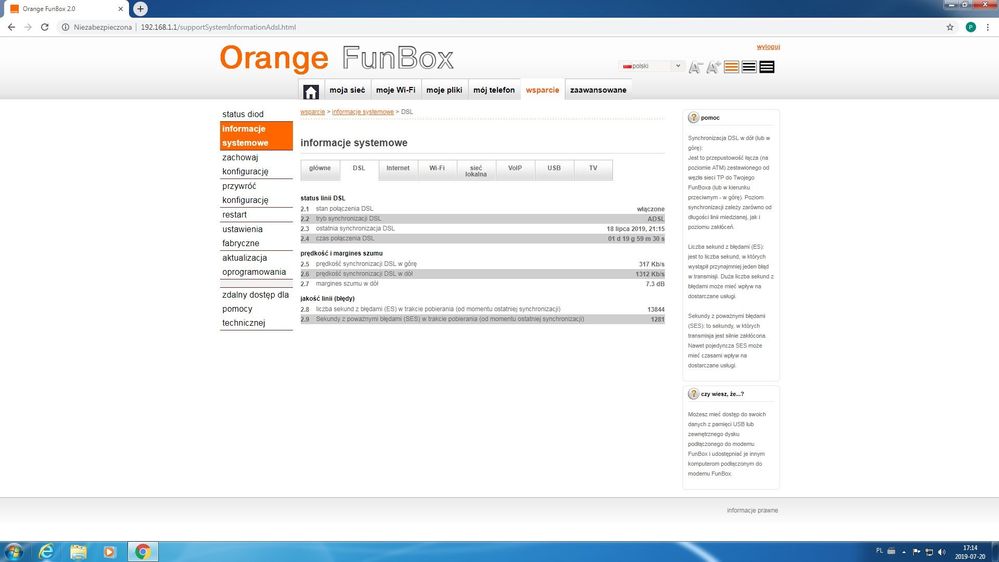Click 'informacje prawne' footer link
The image size is (999, 562).
click(752, 510)
